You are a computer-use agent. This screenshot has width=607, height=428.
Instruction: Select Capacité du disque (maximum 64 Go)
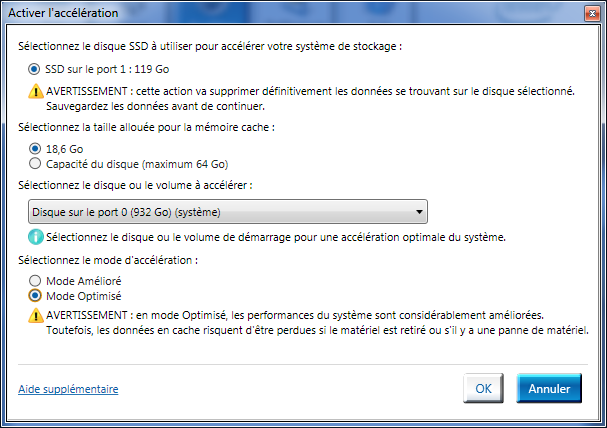click(x=37, y=163)
